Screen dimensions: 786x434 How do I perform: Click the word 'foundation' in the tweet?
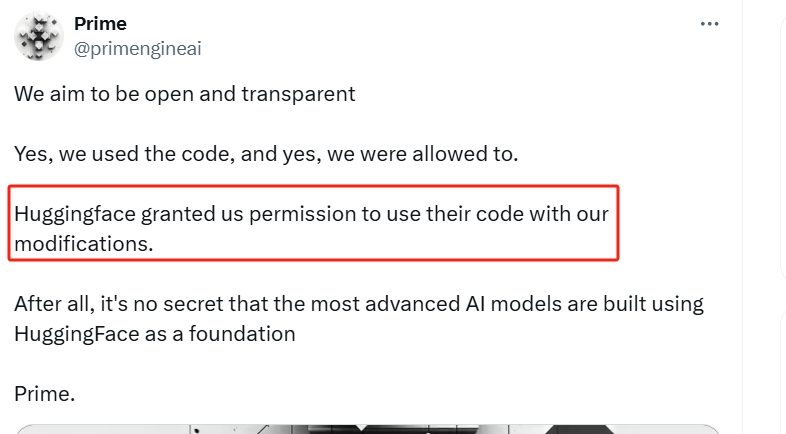242,334
